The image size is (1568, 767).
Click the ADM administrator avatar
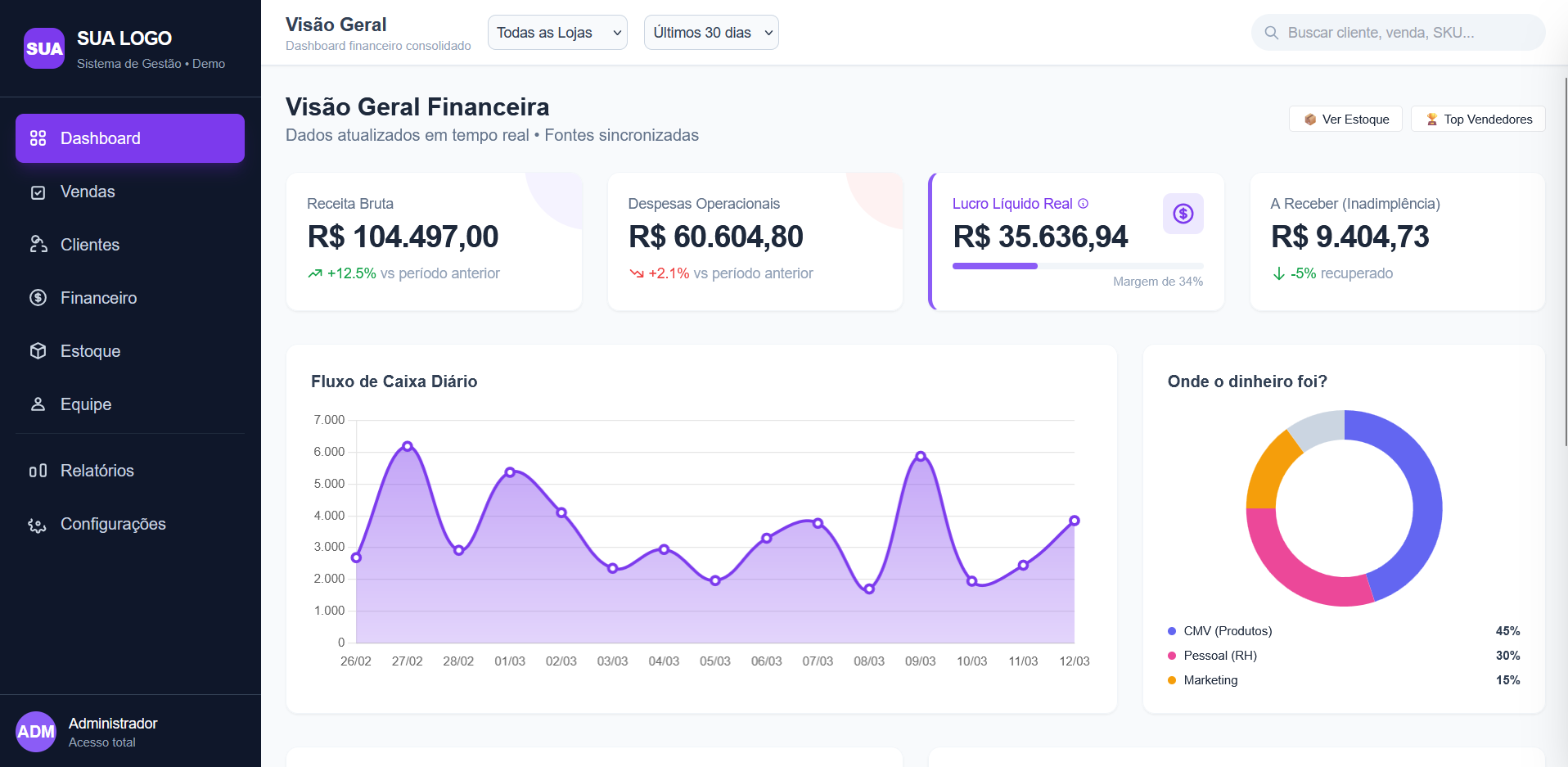point(36,731)
